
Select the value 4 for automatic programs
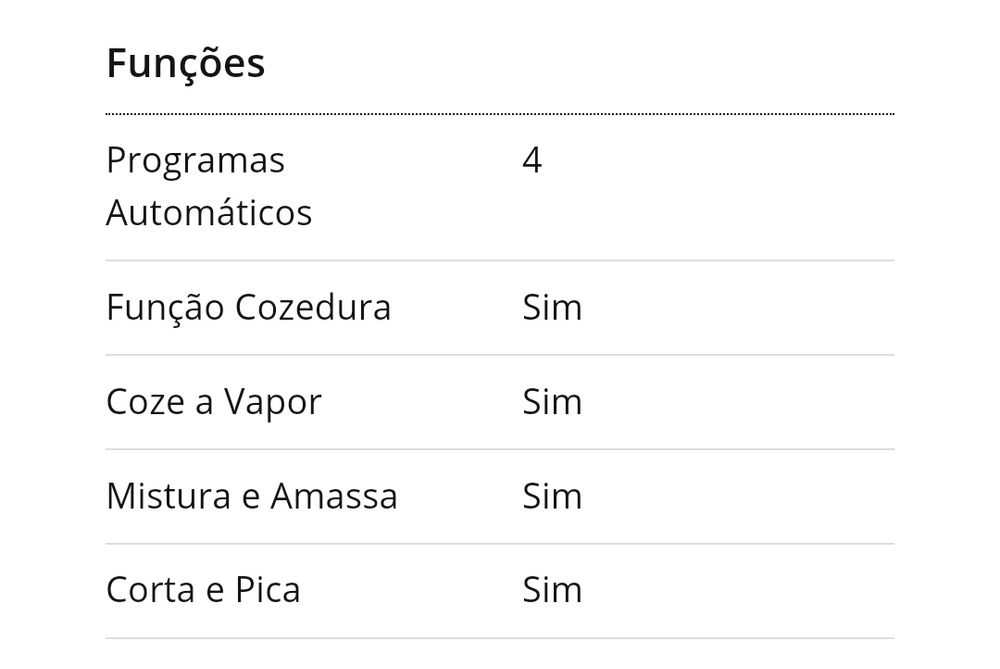[532, 160]
